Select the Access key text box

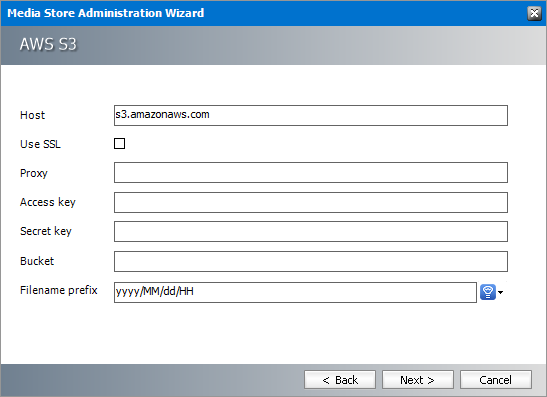[x=310, y=202]
